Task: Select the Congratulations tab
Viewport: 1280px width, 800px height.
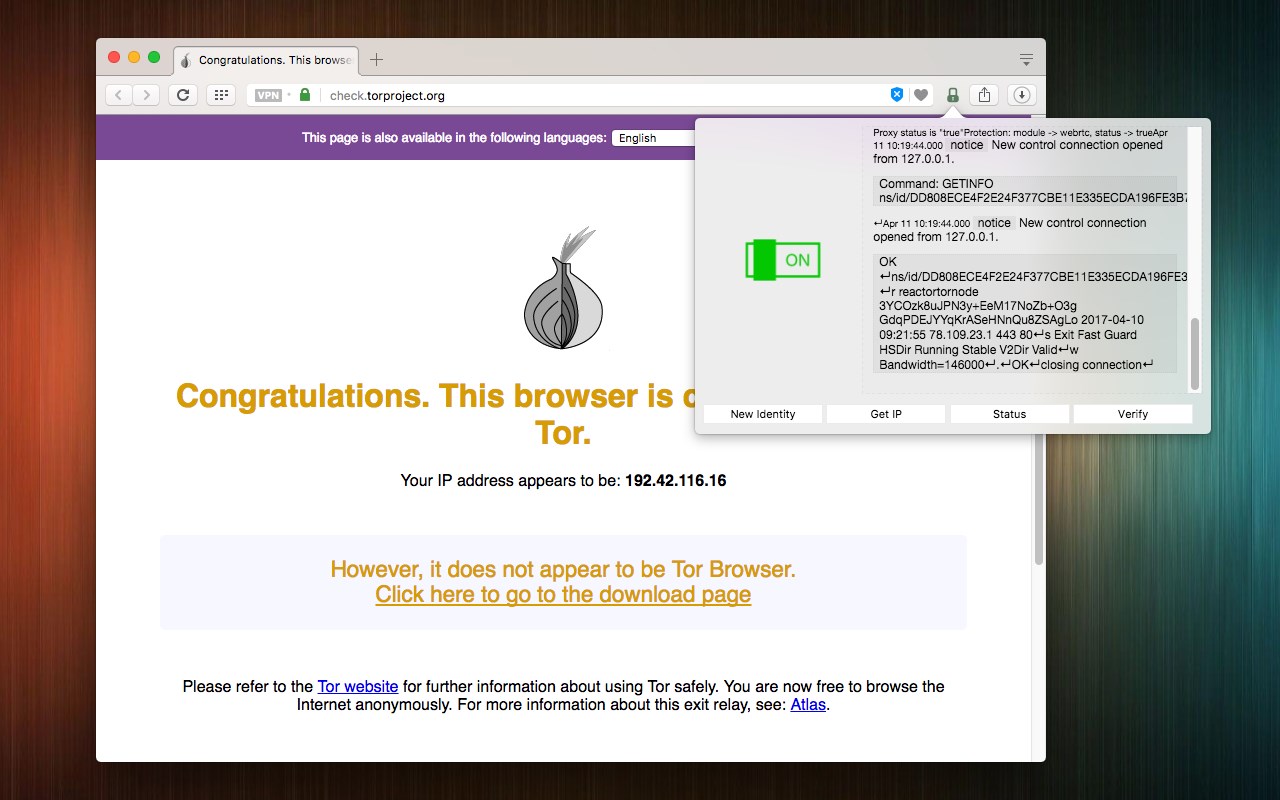Action: (265, 60)
